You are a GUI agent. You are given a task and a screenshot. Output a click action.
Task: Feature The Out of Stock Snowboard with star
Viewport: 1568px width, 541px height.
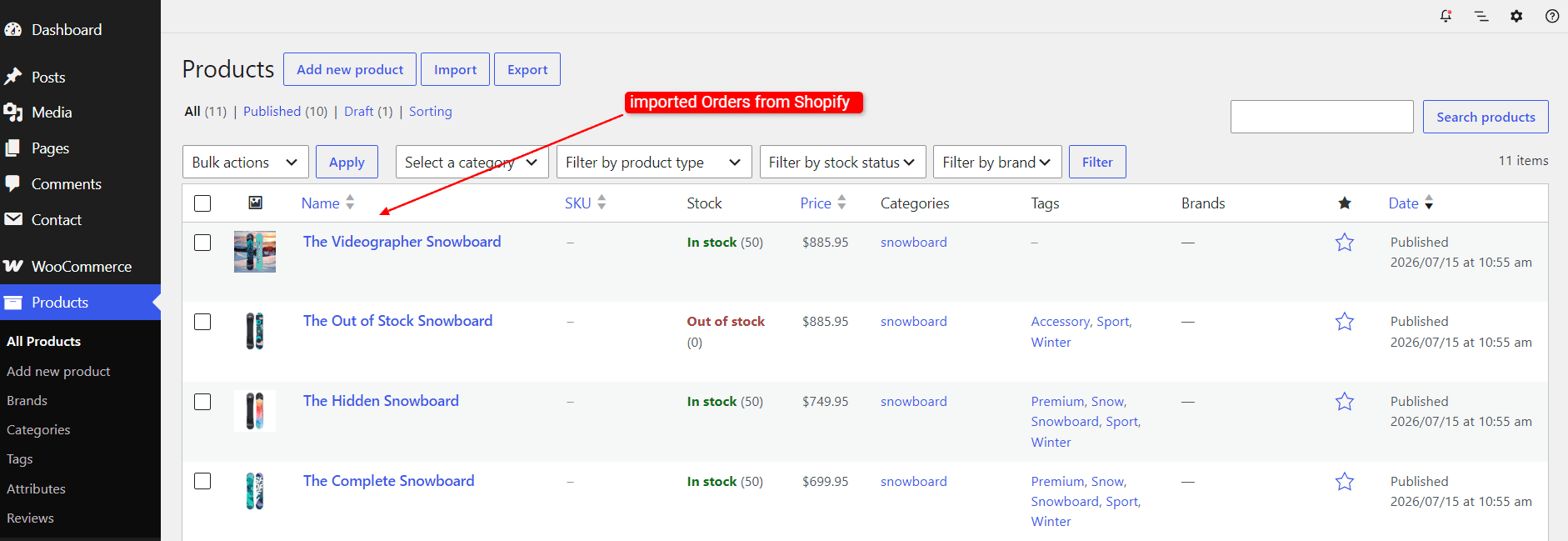click(x=1345, y=322)
